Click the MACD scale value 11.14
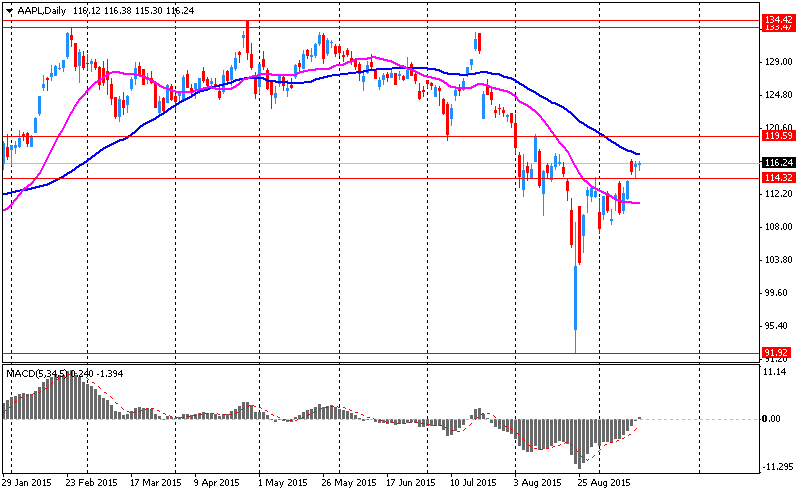The image size is (799, 491). coord(775,372)
